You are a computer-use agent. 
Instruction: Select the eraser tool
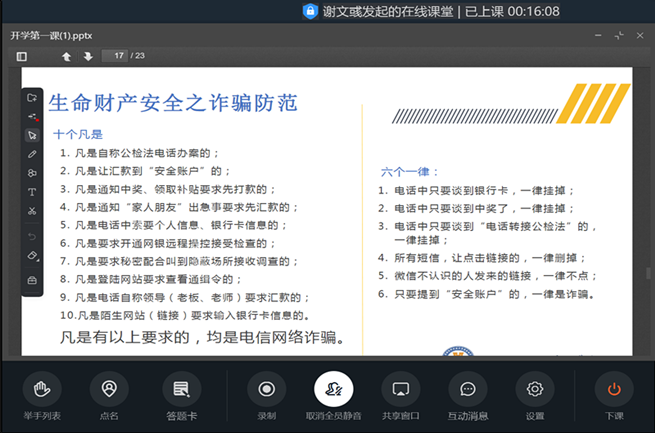(32, 256)
